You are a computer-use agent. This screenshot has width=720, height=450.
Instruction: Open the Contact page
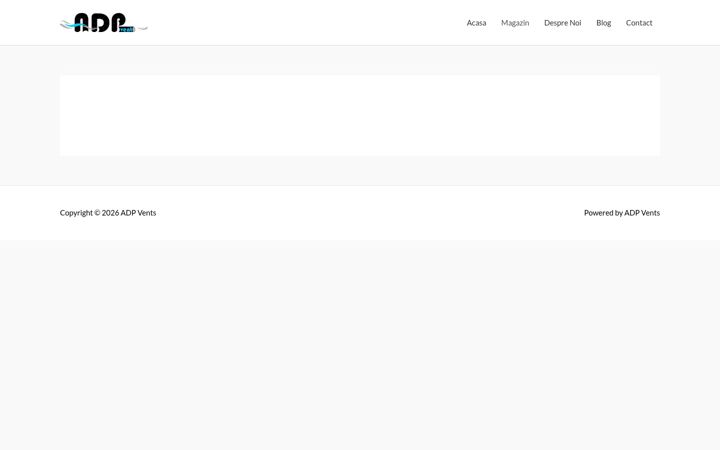point(639,22)
